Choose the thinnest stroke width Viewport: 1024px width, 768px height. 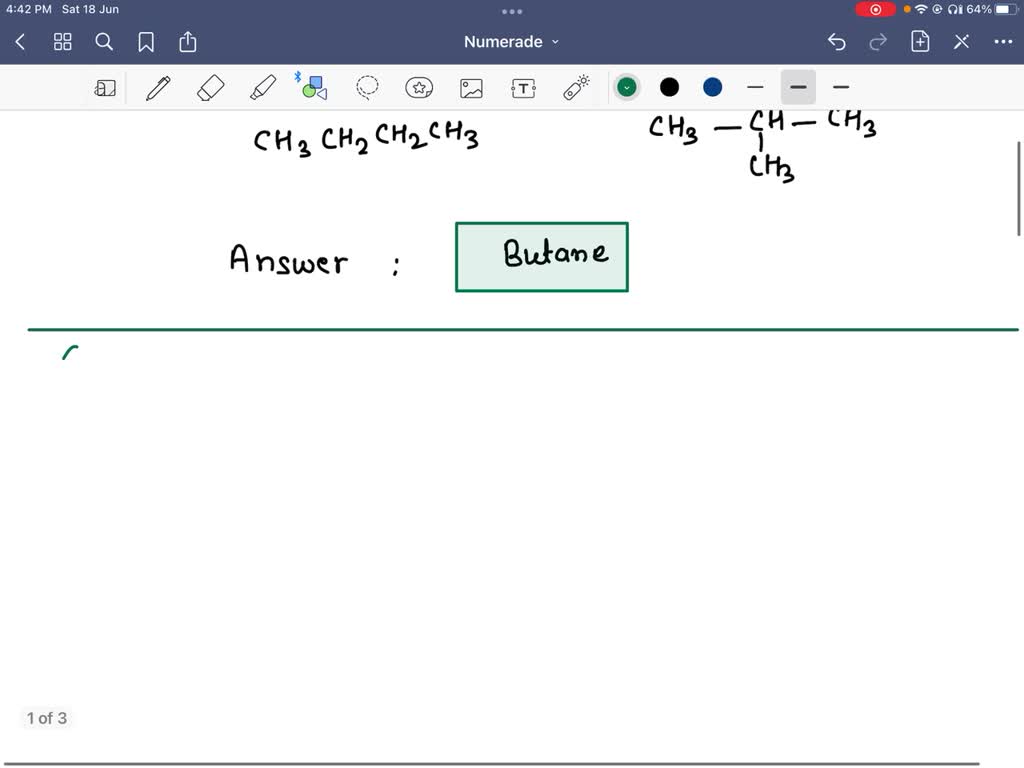755,87
